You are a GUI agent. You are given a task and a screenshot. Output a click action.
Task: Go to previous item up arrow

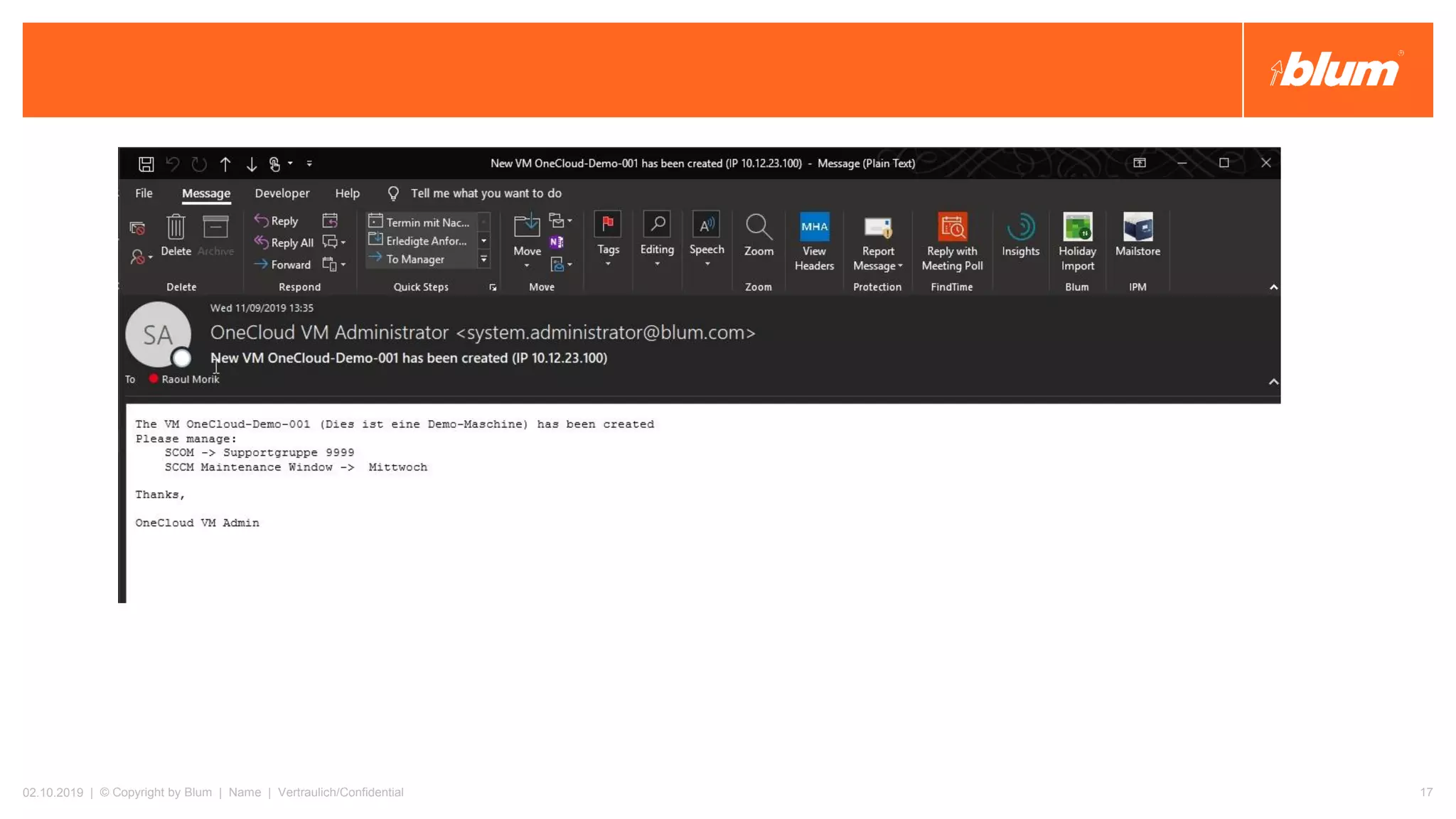225,164
